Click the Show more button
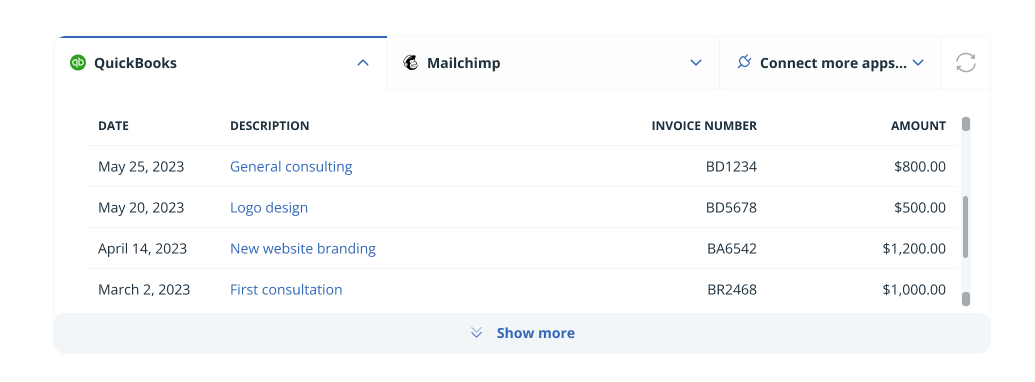This screenshot has height=382, width=1035. point(521,333)
